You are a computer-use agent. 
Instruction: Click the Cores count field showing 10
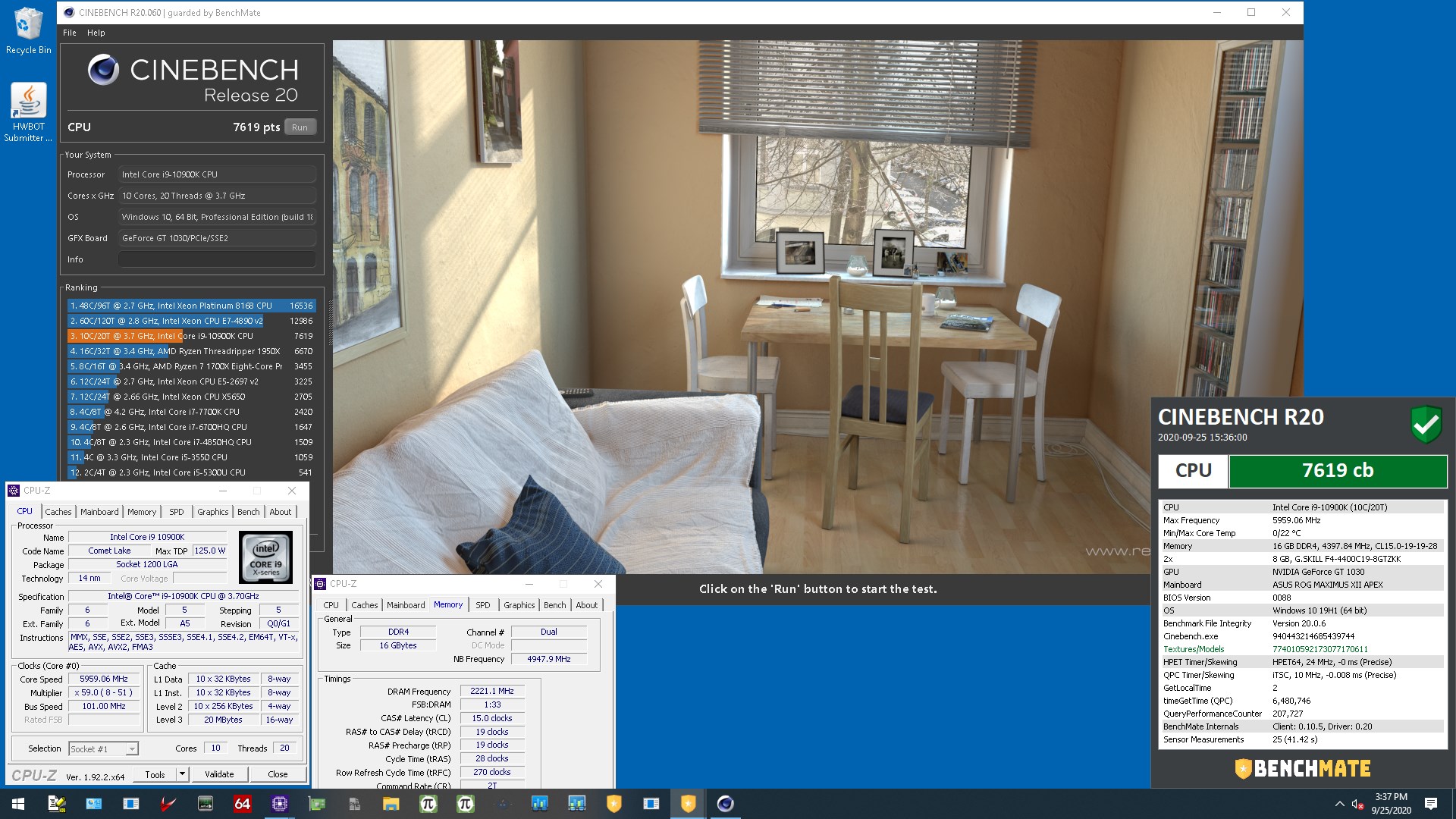[x=215, y=748]
